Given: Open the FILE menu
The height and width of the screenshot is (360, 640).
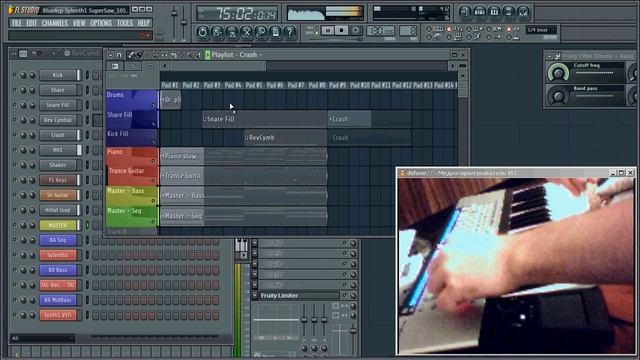Looking at the screenshot, I should coord(17,23).
